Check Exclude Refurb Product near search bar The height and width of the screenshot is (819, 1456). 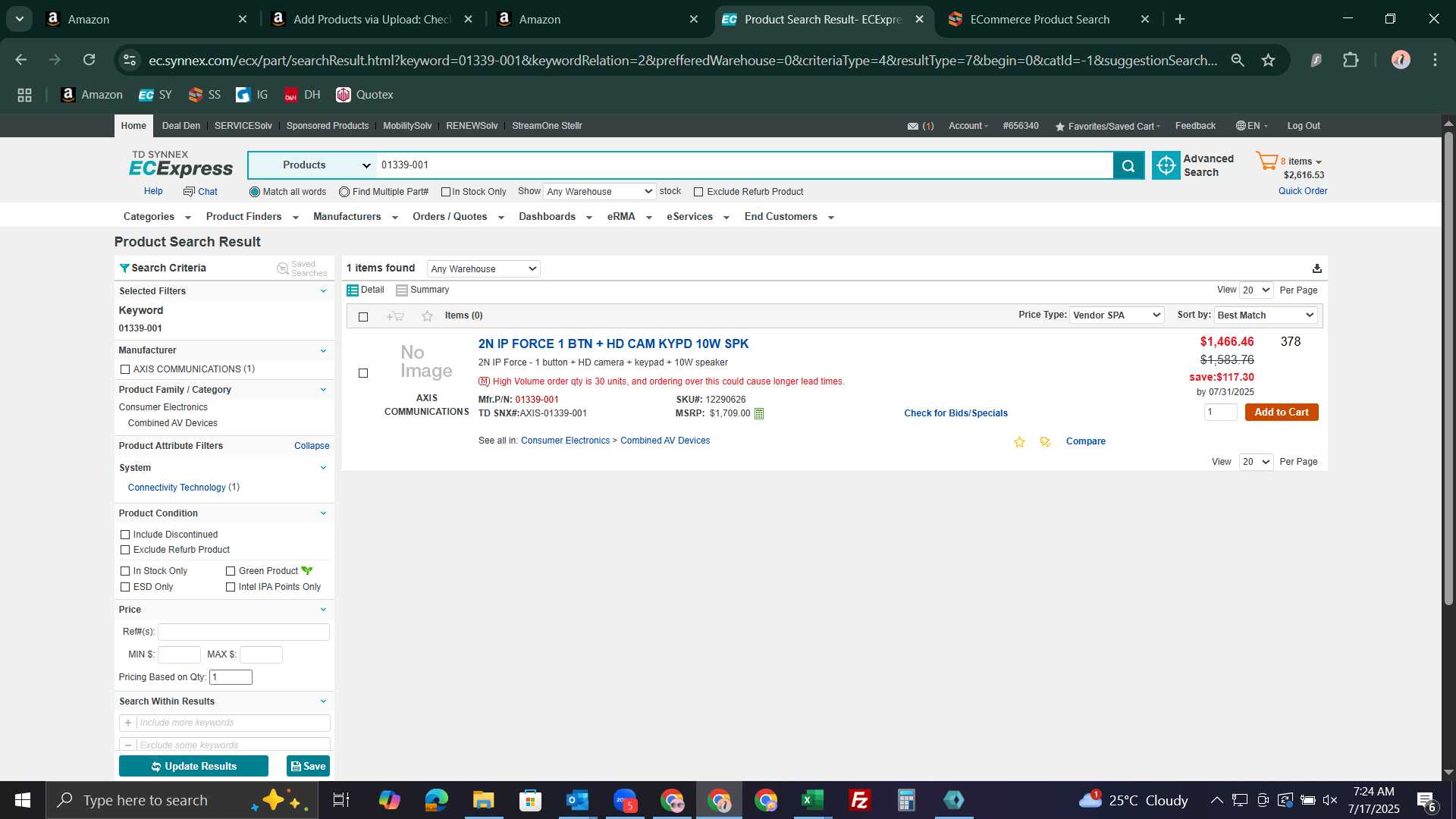698,192
